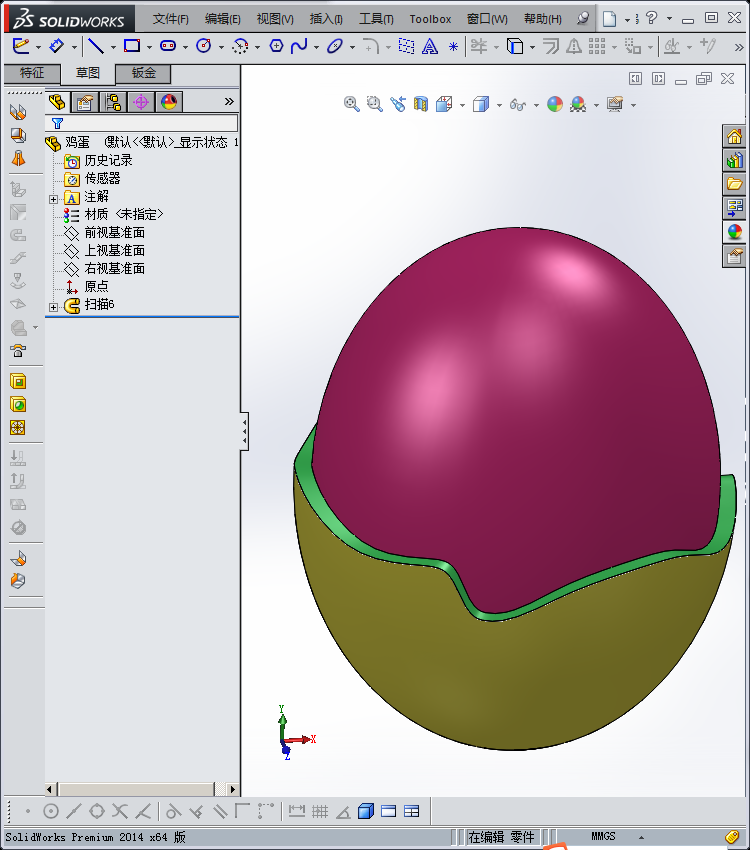Select the Ellipse sketch tool

(x=335, y=46)
